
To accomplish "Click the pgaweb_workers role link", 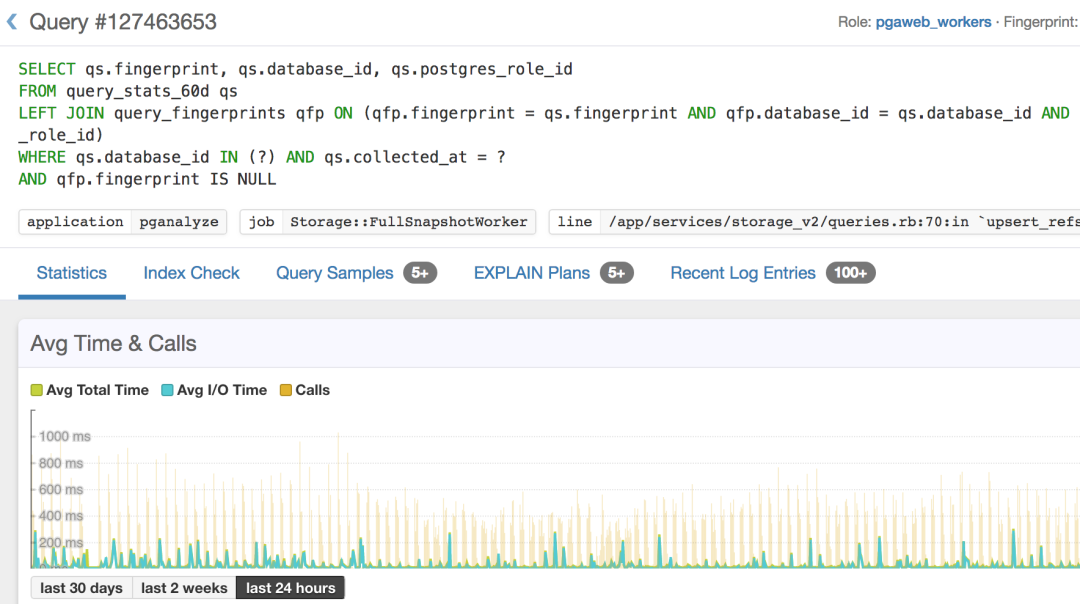I will [933, 22].
